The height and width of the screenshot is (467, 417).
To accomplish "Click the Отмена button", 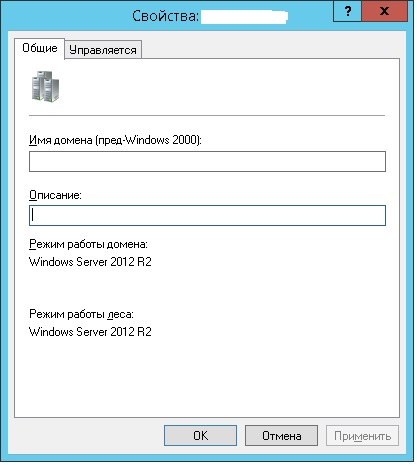I will [x=281, y=435].
